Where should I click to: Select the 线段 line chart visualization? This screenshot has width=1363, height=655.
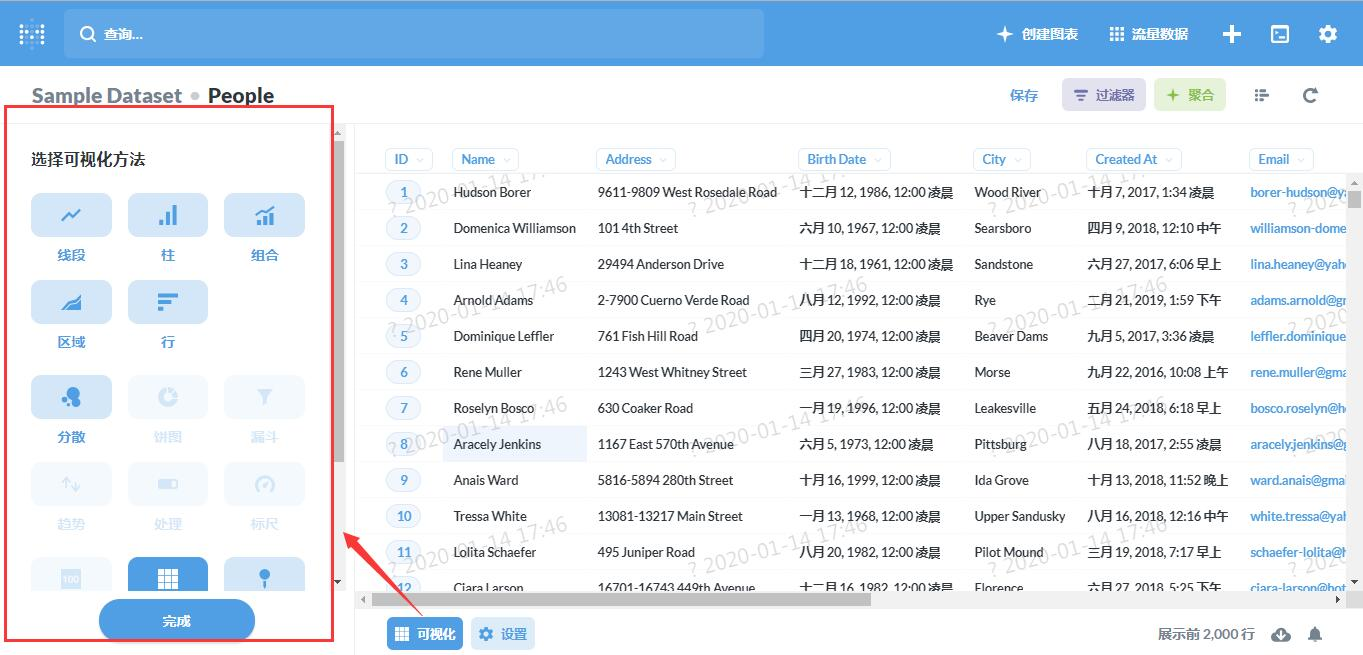click(71, 215)
